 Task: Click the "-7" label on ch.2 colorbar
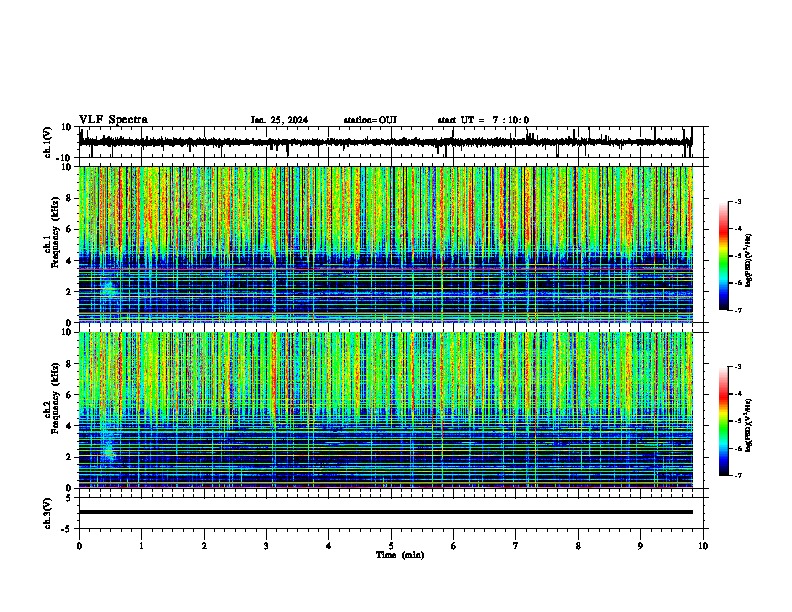[737, 476]
